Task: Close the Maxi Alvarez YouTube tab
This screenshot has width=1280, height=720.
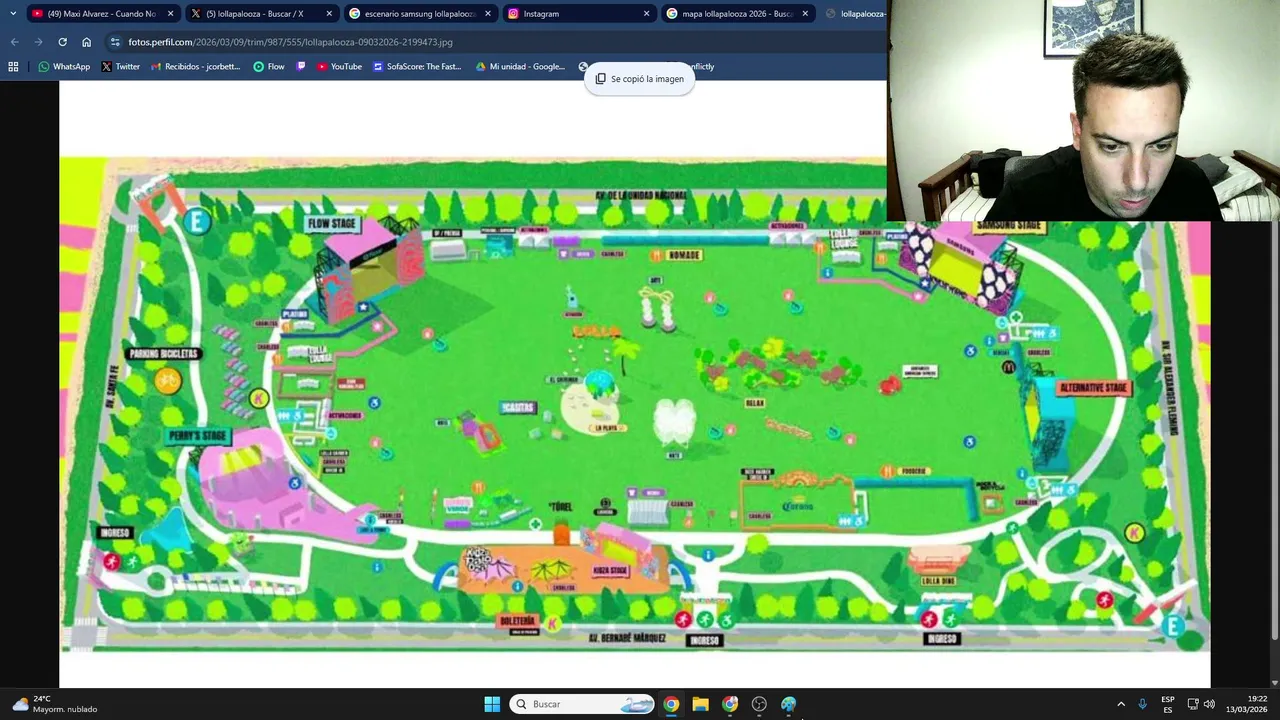Action: (x=170, y=14)
